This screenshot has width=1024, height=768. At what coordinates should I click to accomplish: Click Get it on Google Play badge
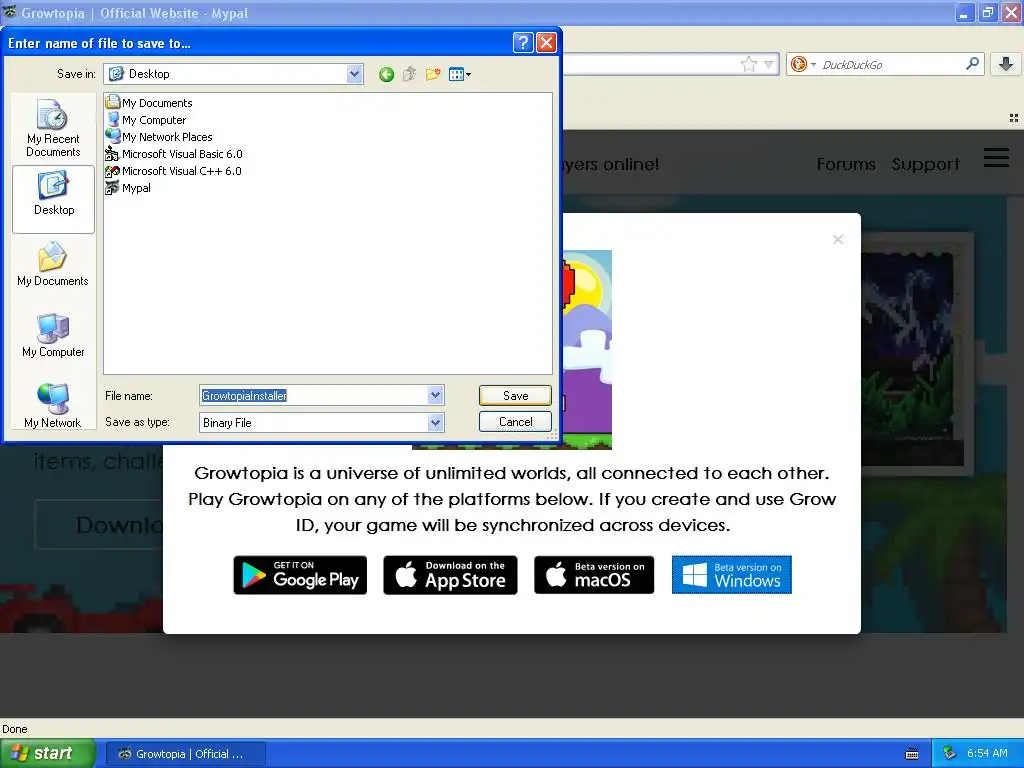(x=300, y=575)
